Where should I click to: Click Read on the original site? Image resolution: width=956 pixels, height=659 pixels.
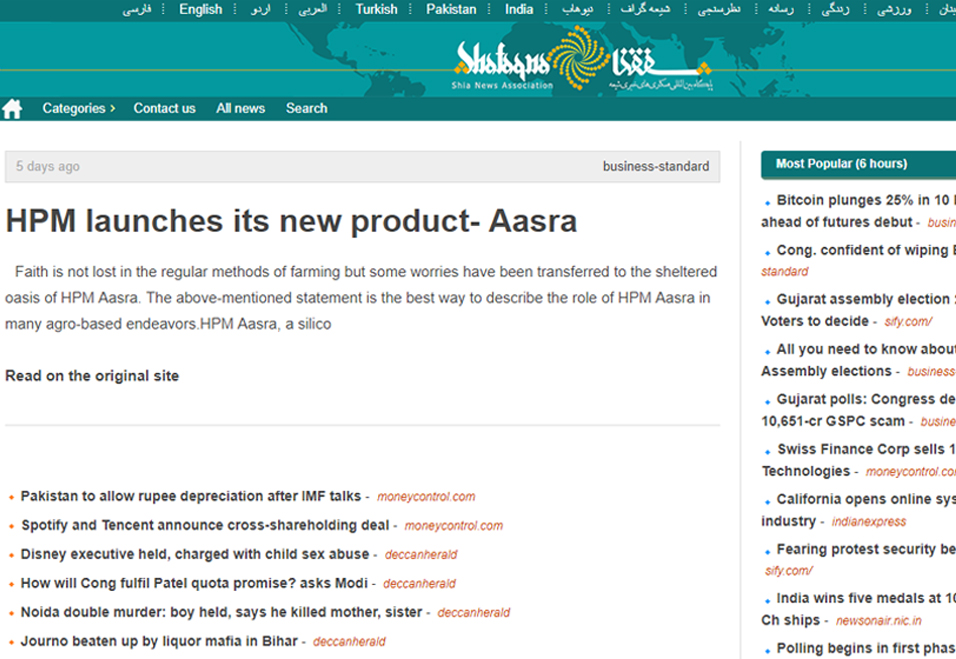[x=92, y=376]
